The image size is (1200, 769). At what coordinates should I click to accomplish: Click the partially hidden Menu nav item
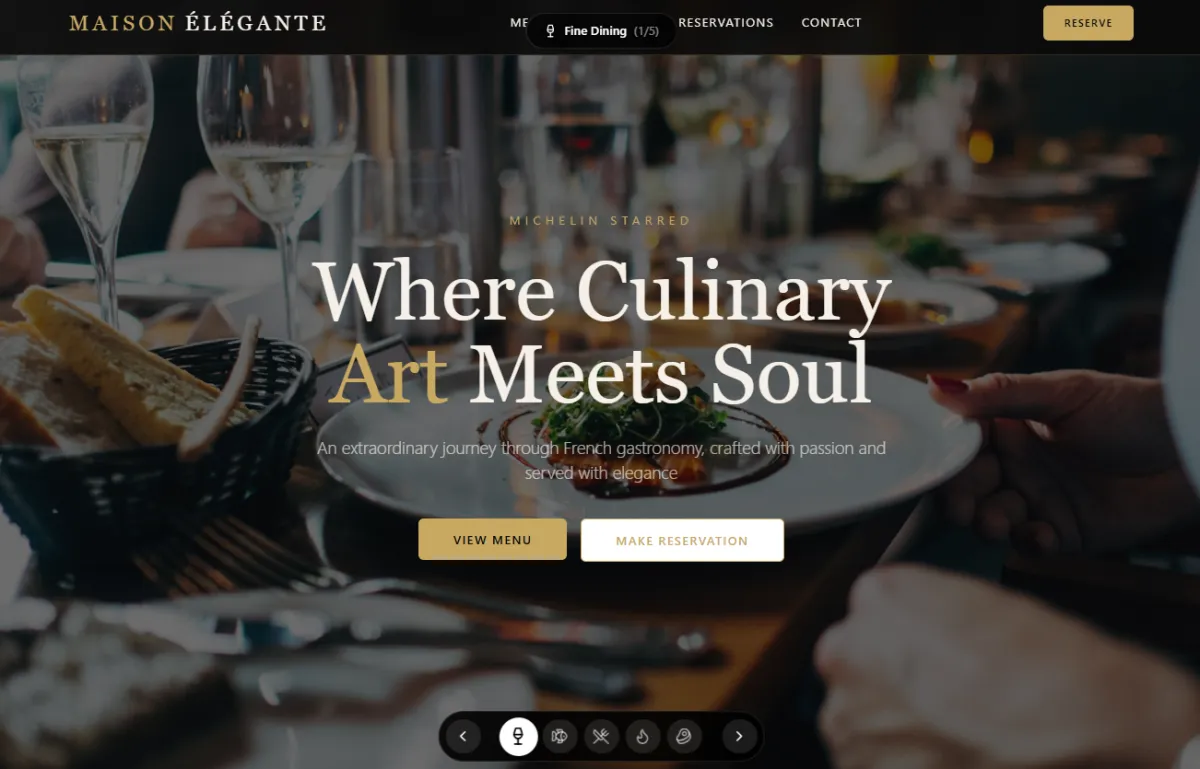(x=519, y=22)
